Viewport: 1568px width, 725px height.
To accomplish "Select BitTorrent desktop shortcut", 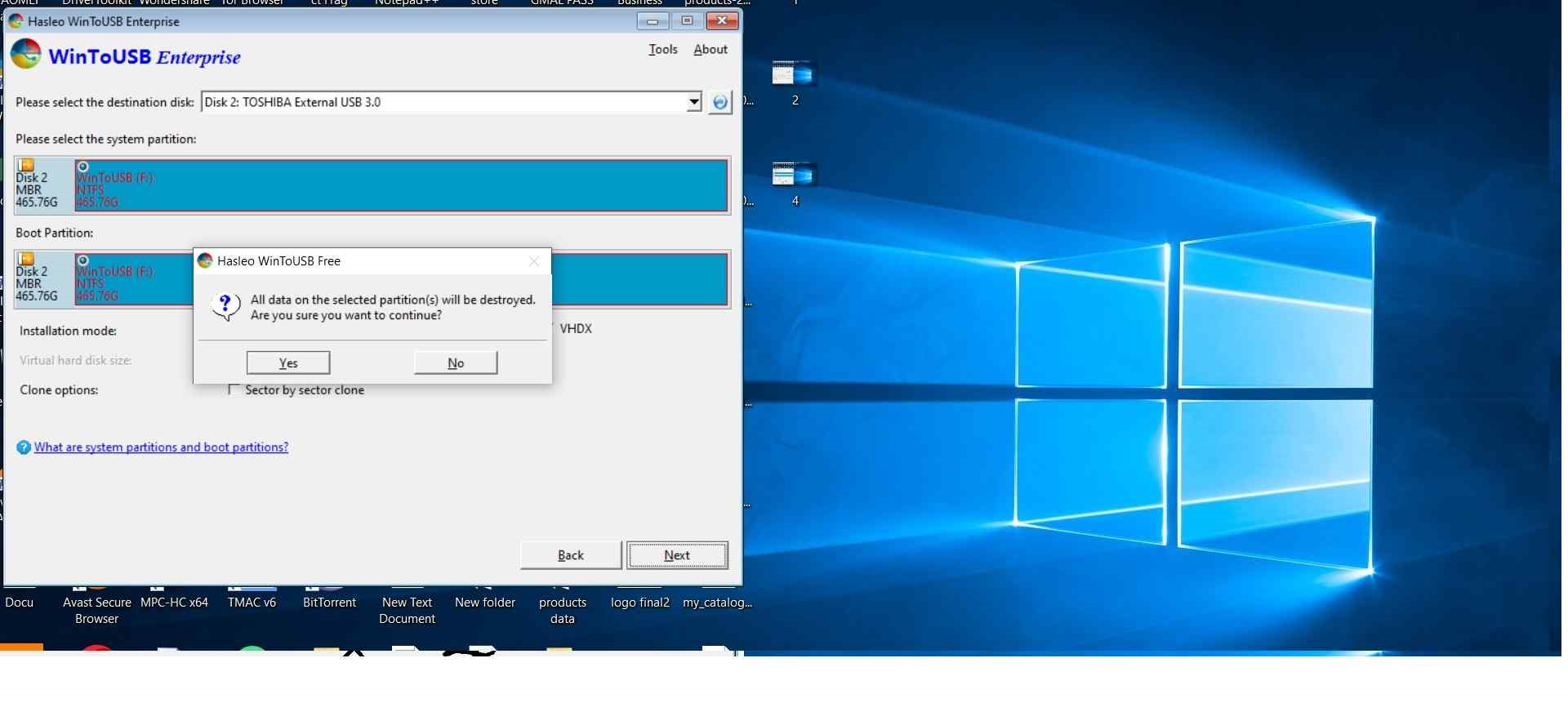I will (x=329, y=600).
